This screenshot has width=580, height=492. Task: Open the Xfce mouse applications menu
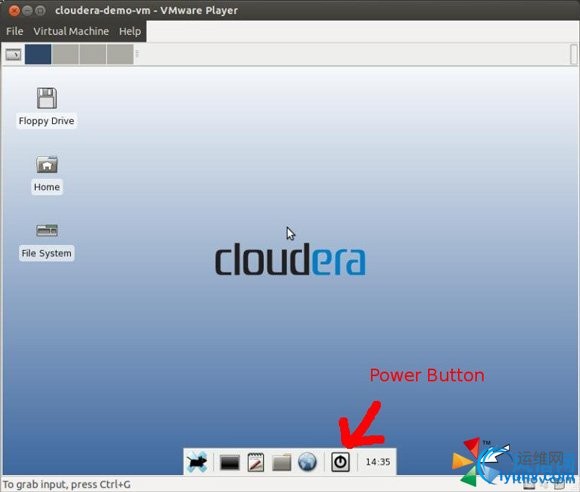[197, 462]
